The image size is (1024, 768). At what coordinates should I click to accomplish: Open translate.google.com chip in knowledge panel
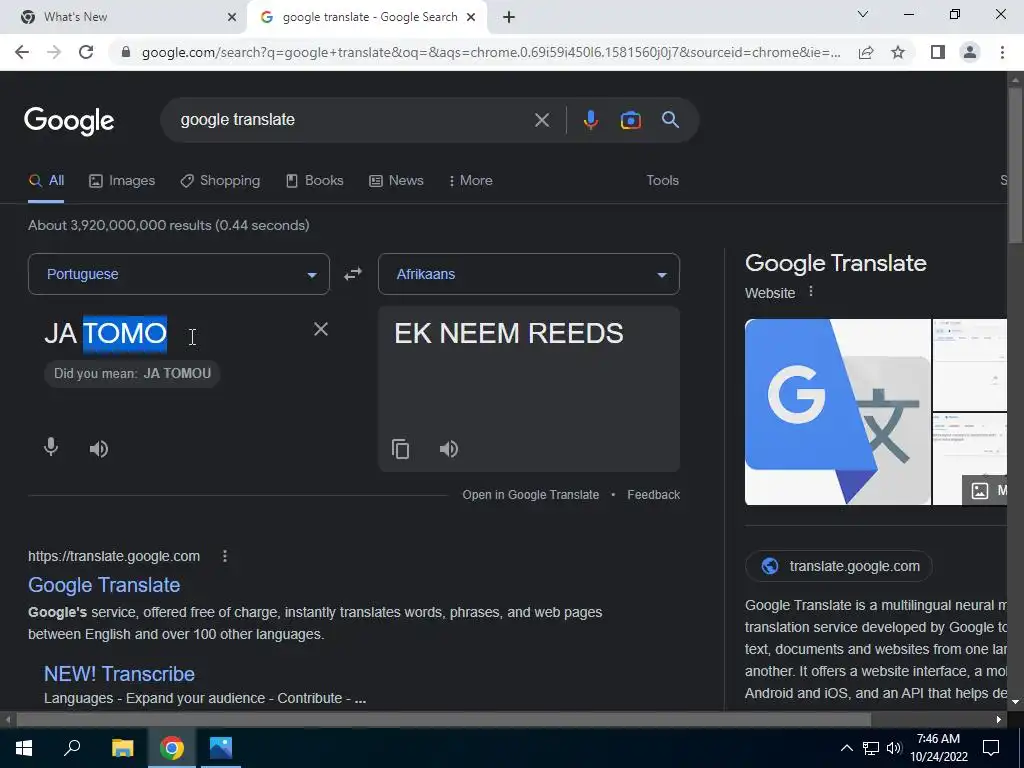pos(839,566)
